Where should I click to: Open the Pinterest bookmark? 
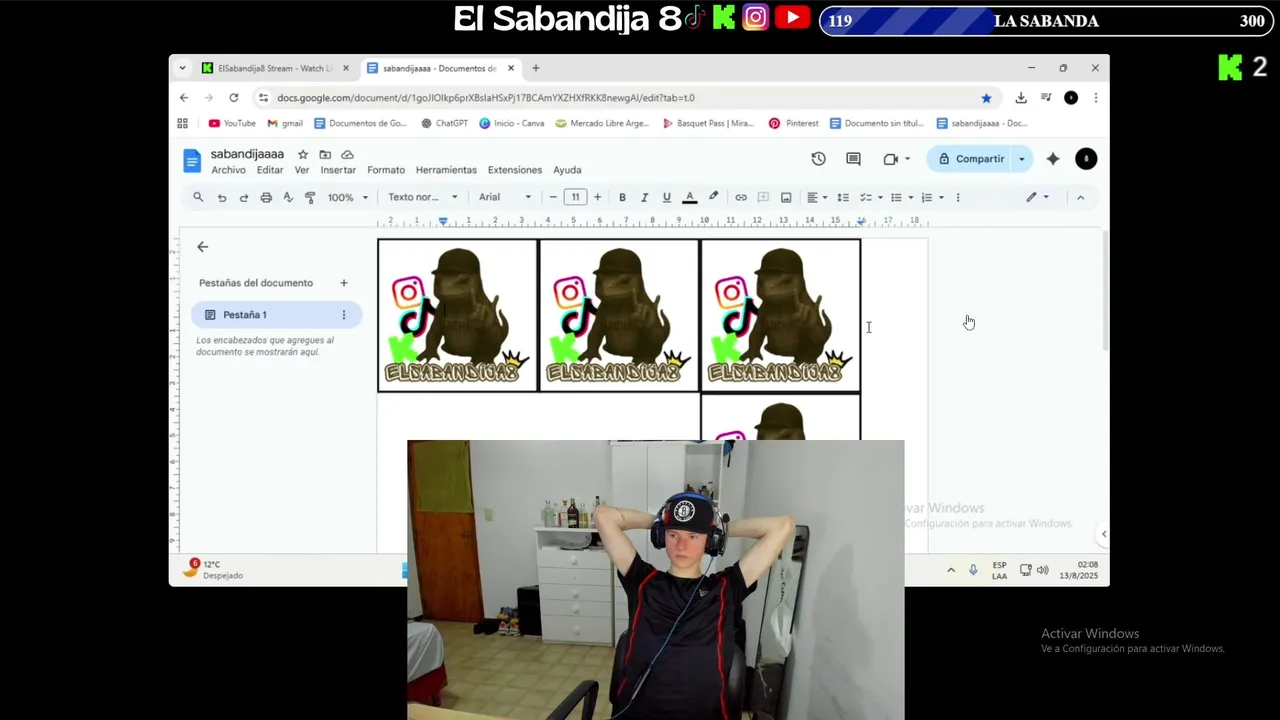tap(793, 123)
